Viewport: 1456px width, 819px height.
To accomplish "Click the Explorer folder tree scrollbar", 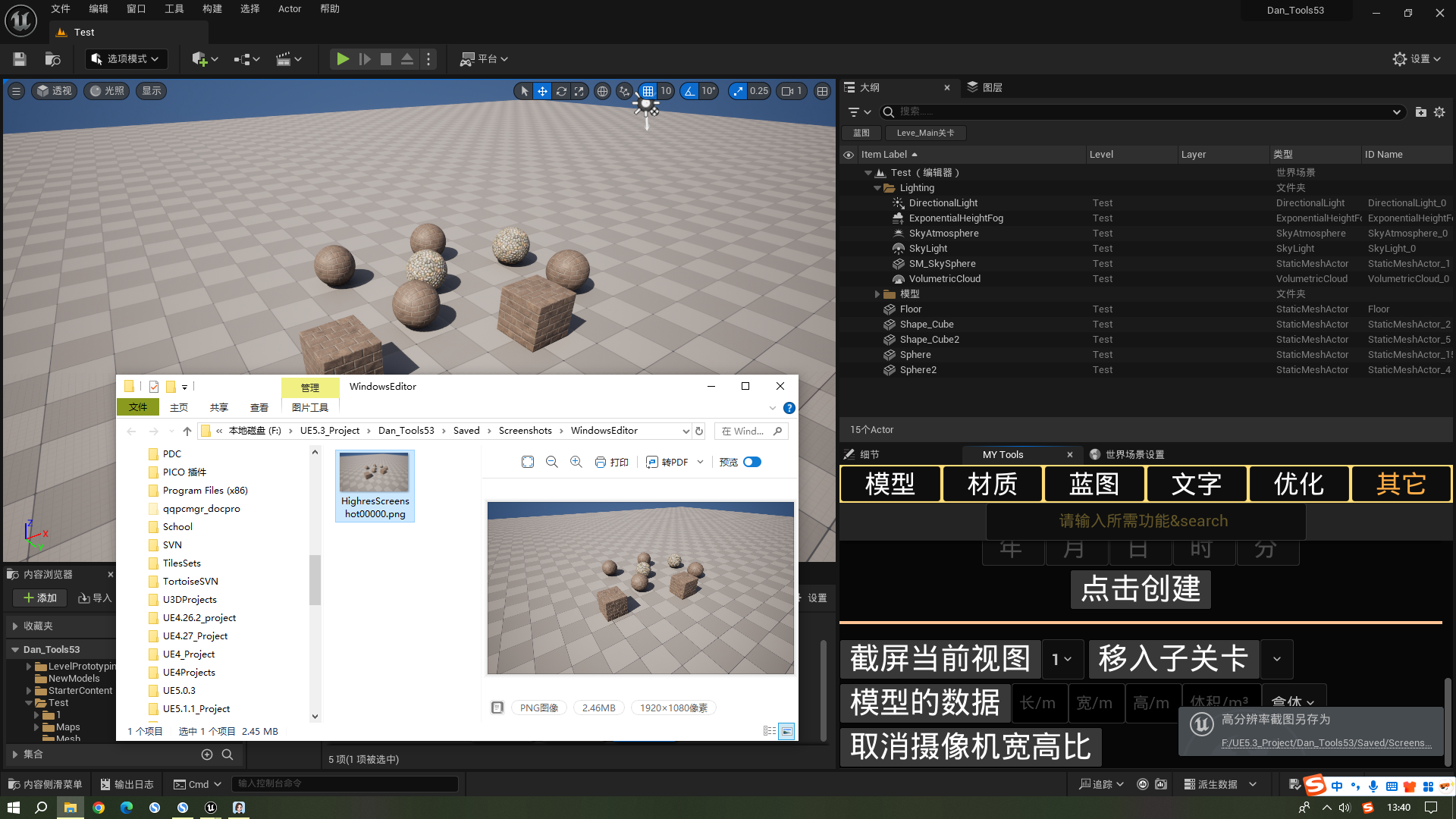I will pos(315,580).
